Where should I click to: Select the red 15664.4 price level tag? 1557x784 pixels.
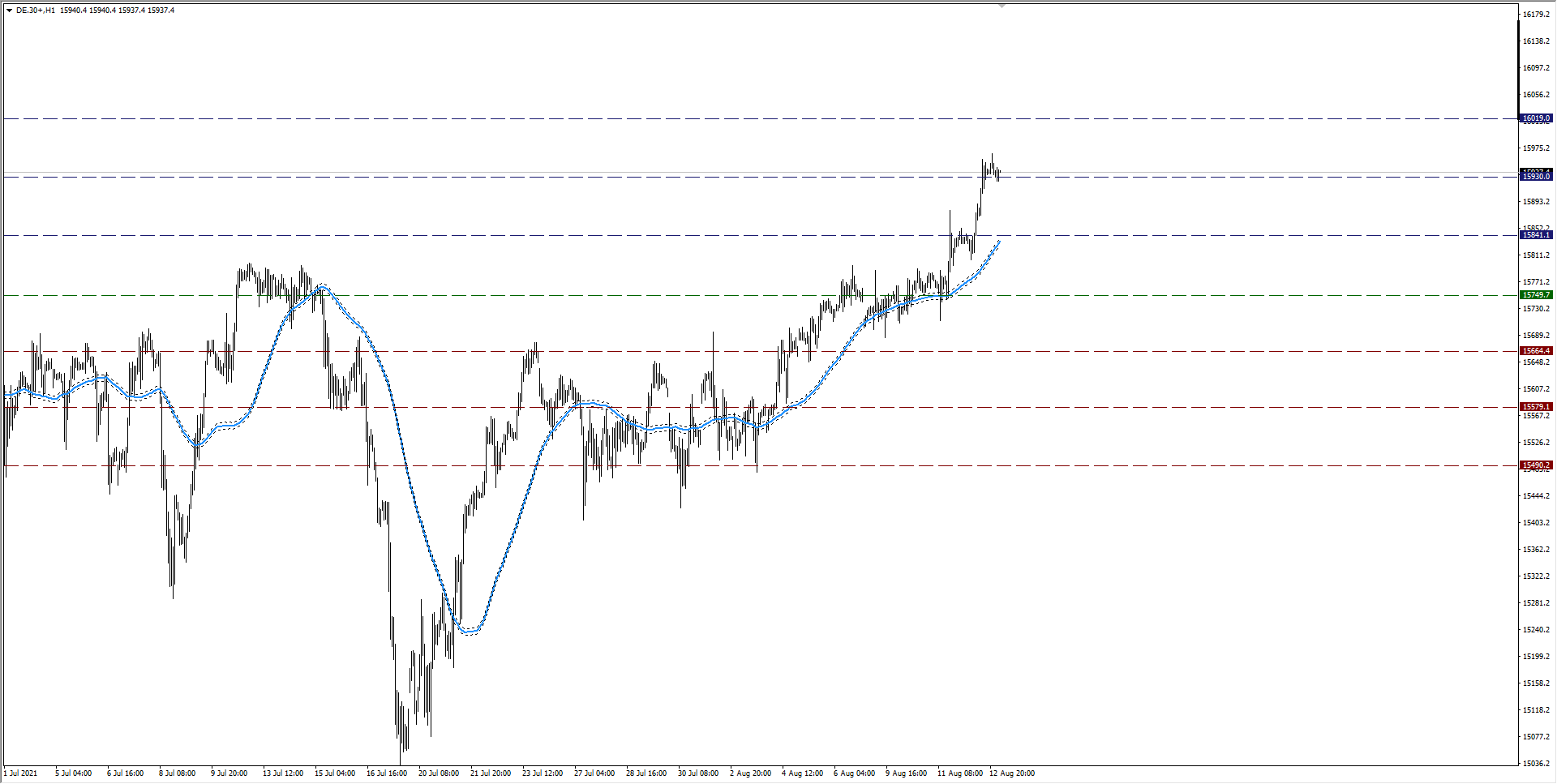pos(1536,351)
